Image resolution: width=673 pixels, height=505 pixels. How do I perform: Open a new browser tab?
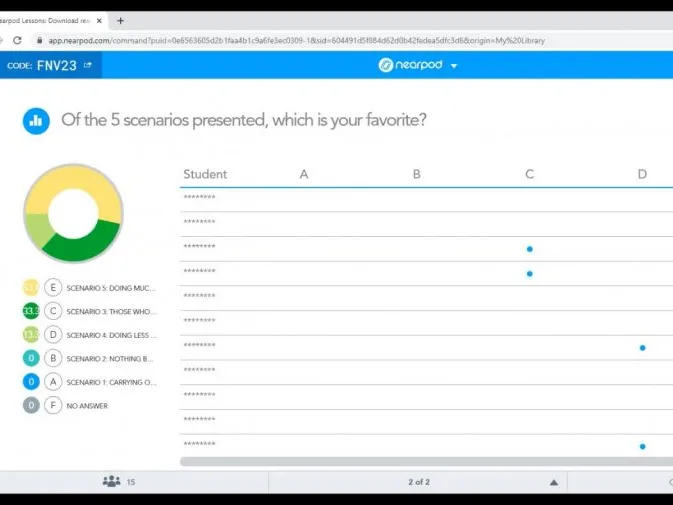click(x=121, y=21)
